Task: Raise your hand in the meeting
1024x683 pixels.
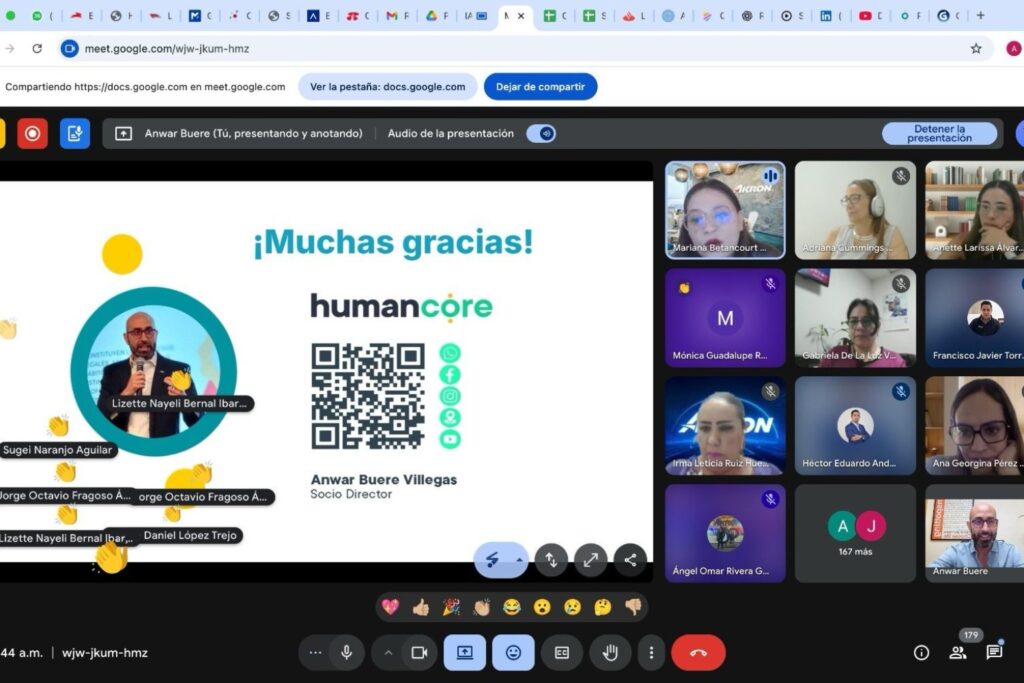Action: pyautogui.click(x=610, y=652)
